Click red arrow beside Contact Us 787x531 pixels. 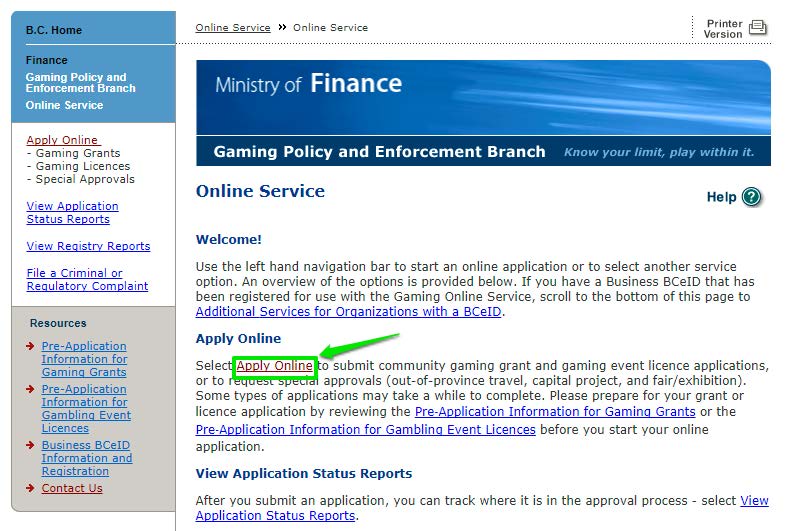tap(30, 488)
